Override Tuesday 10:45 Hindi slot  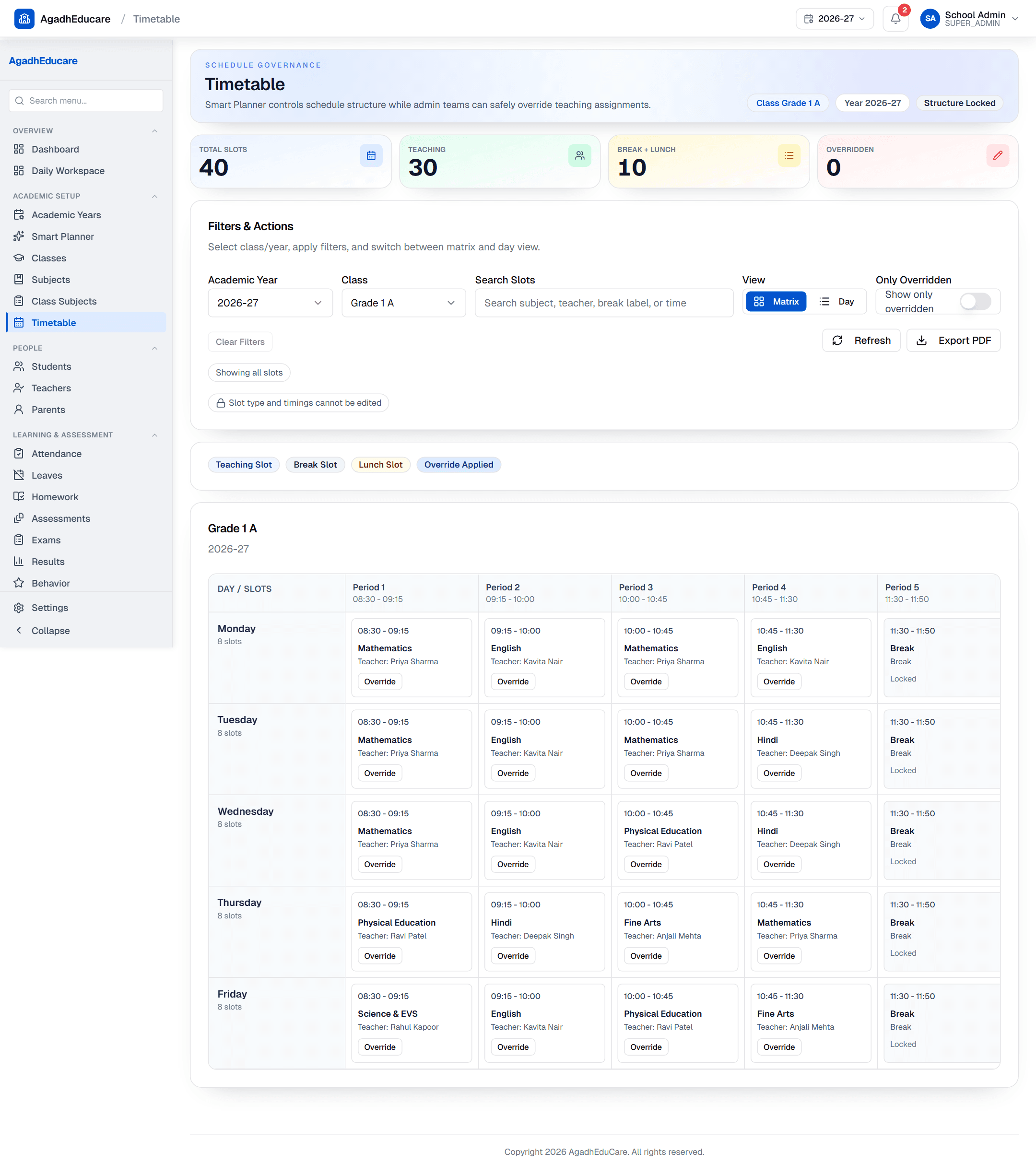pyautogui.click(x=779, y=773)
